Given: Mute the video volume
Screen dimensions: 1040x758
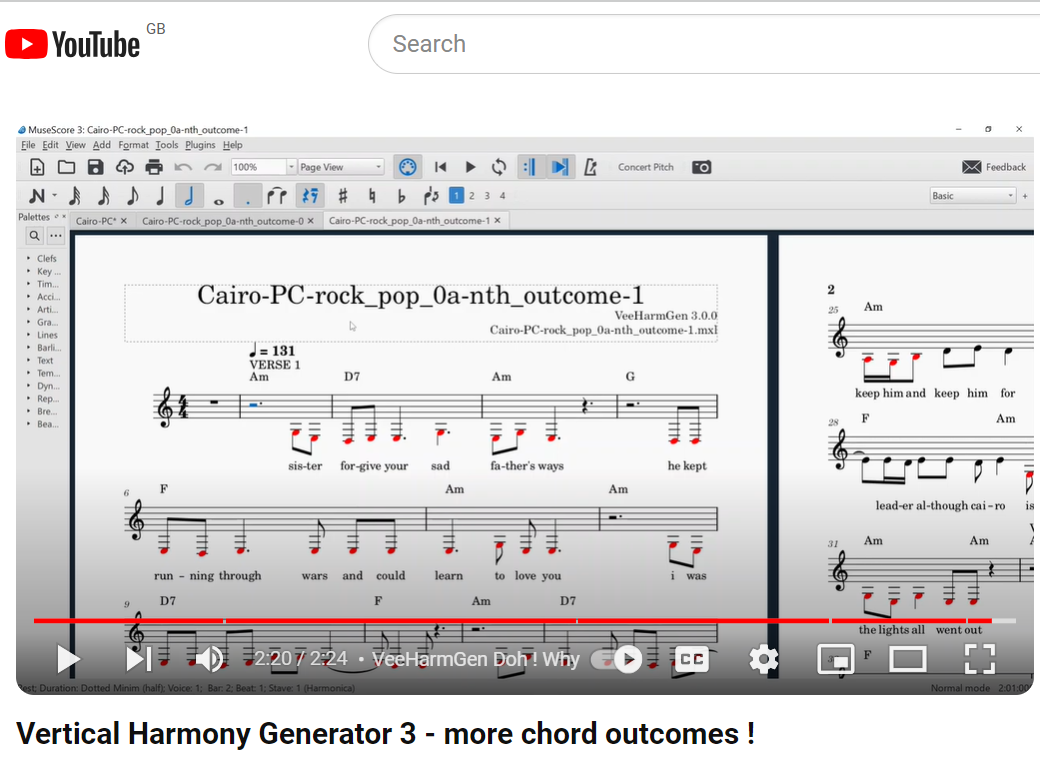Looking at the screenshot, I should [x=210, y=659].
